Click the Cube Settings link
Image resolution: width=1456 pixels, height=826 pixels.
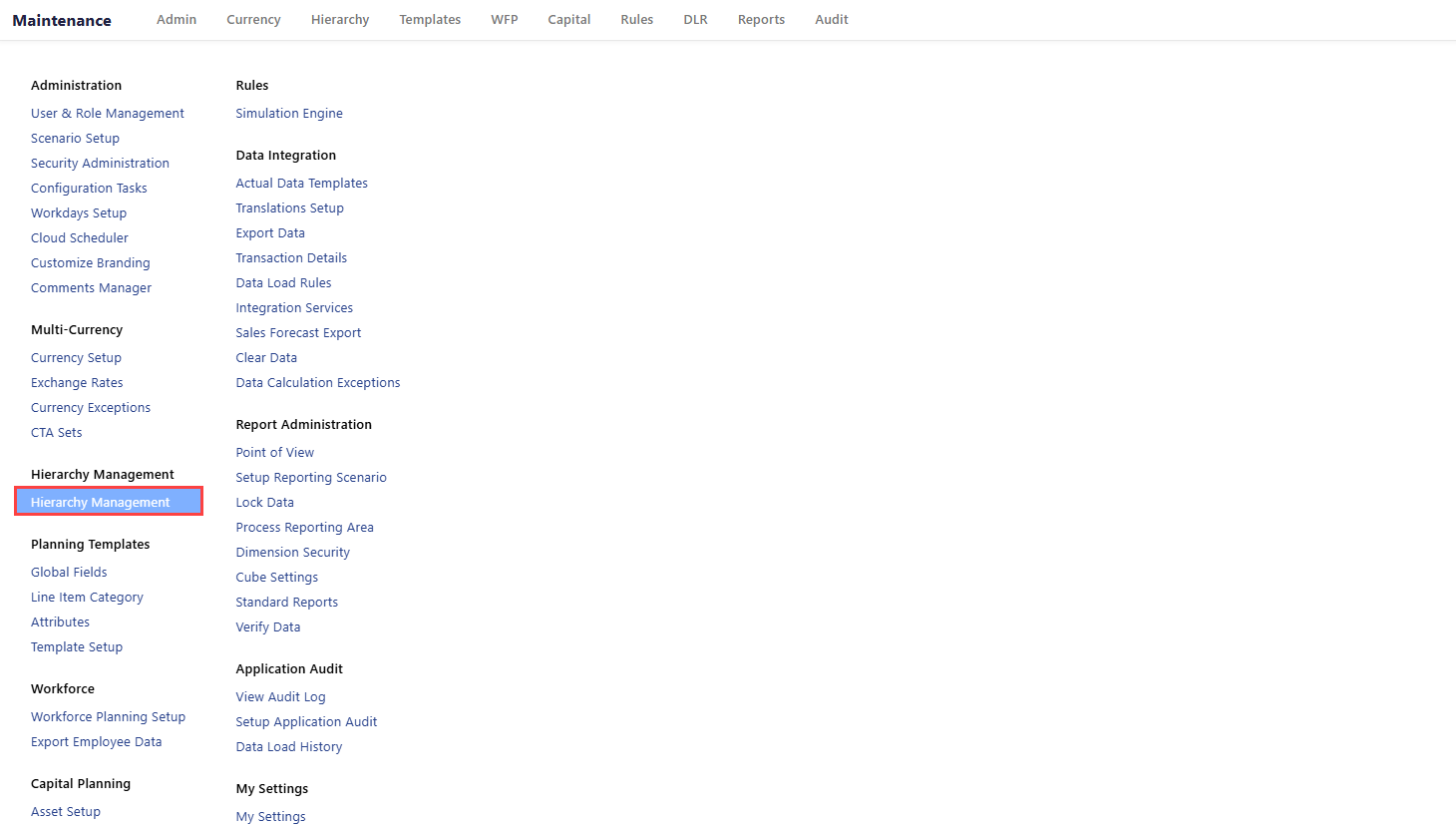point(276,577)
